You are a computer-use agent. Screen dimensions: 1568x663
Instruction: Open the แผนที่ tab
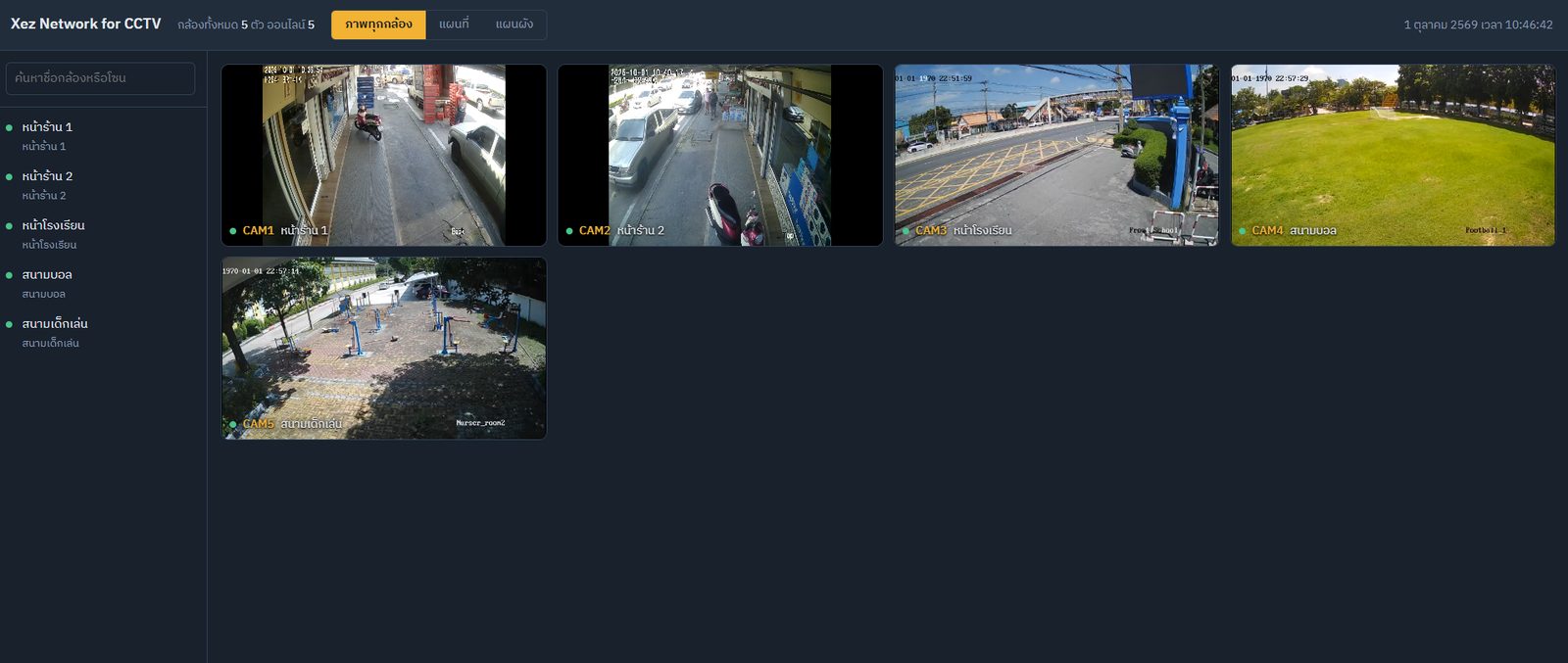click(x=454, y=24)
